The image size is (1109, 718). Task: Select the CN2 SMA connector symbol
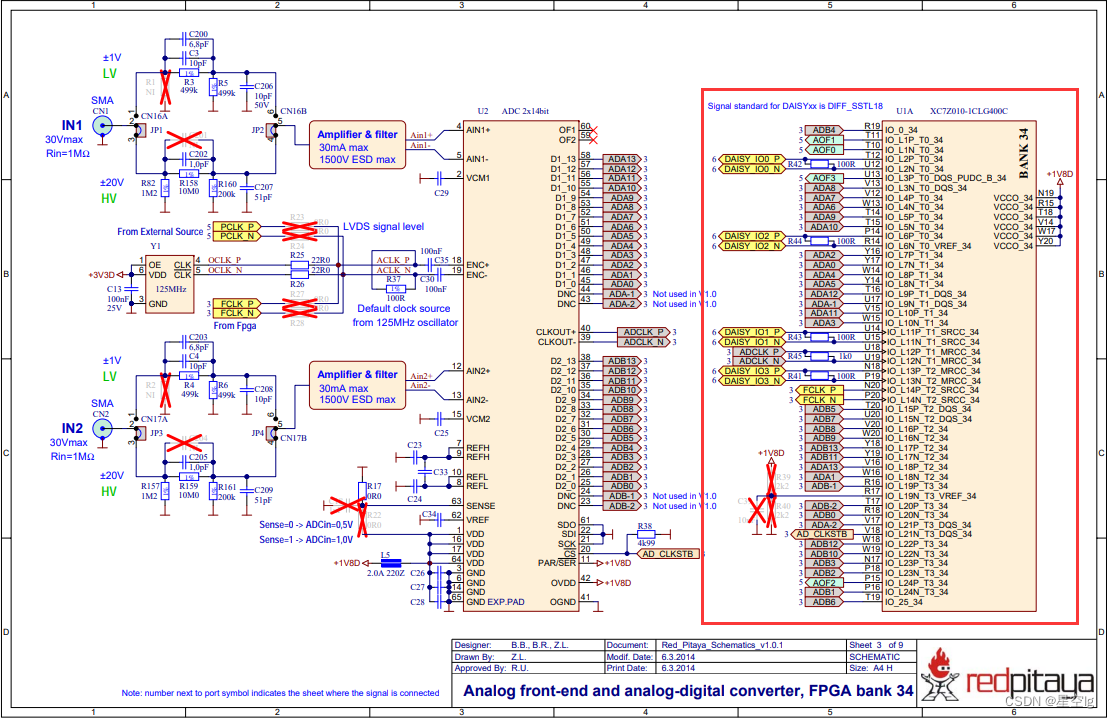click(x=103, y=429)
